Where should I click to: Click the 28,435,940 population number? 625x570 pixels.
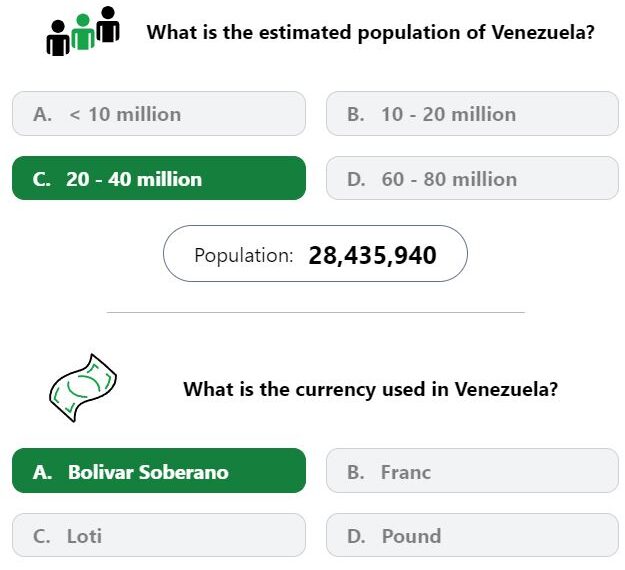[372, 255]
